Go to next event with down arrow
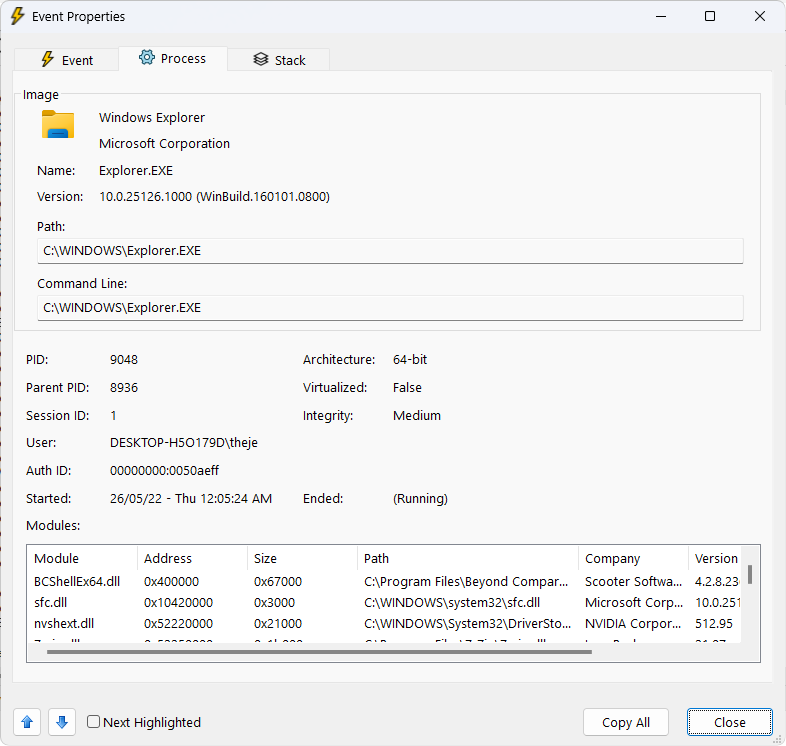786x746 pixels. (x=62, y=722)
